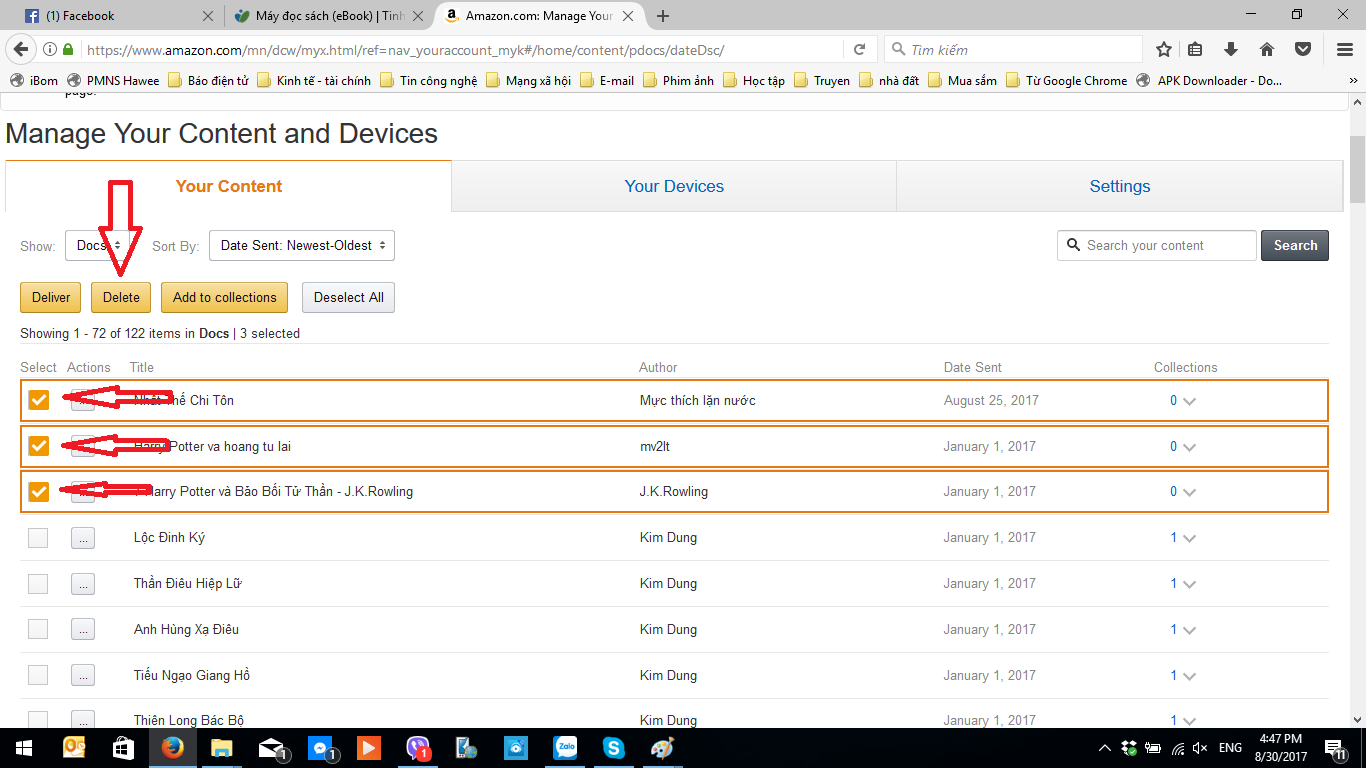This screenshot has height=768, width=1366.
Task: Open the Show Docs dropdown
Action: (99, 245)
